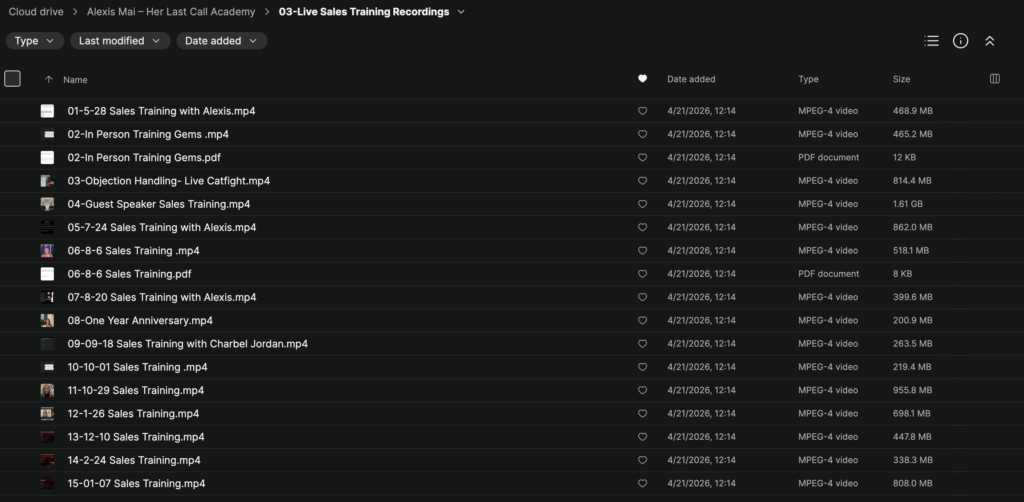Sort by the Size column header
Screen dimensions: 1024x502
(901, 79)
